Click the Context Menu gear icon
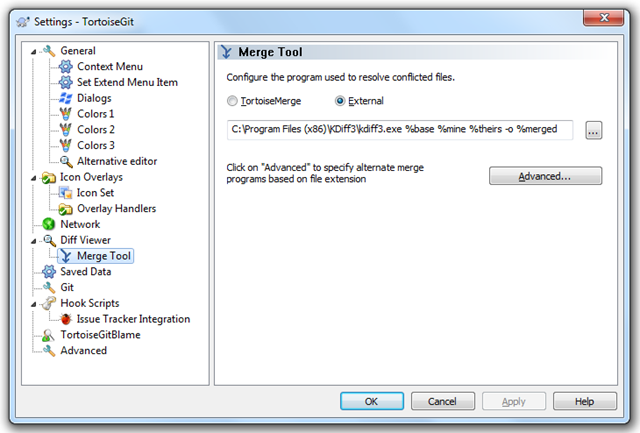 pyautogui.click(x=66, y=67)
